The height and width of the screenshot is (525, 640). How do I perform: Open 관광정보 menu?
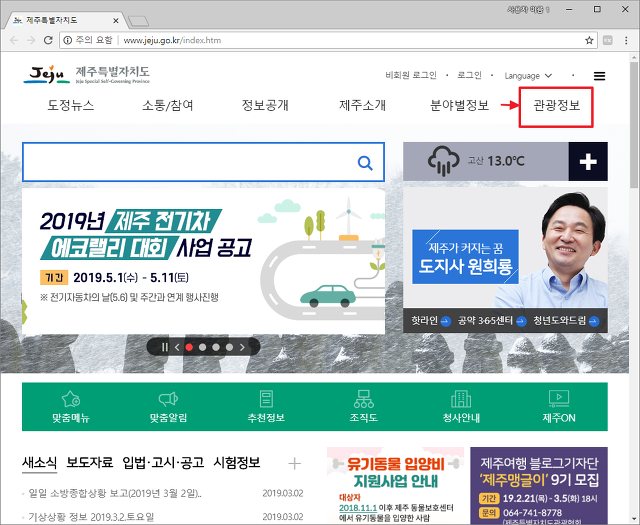click(557, 105)
